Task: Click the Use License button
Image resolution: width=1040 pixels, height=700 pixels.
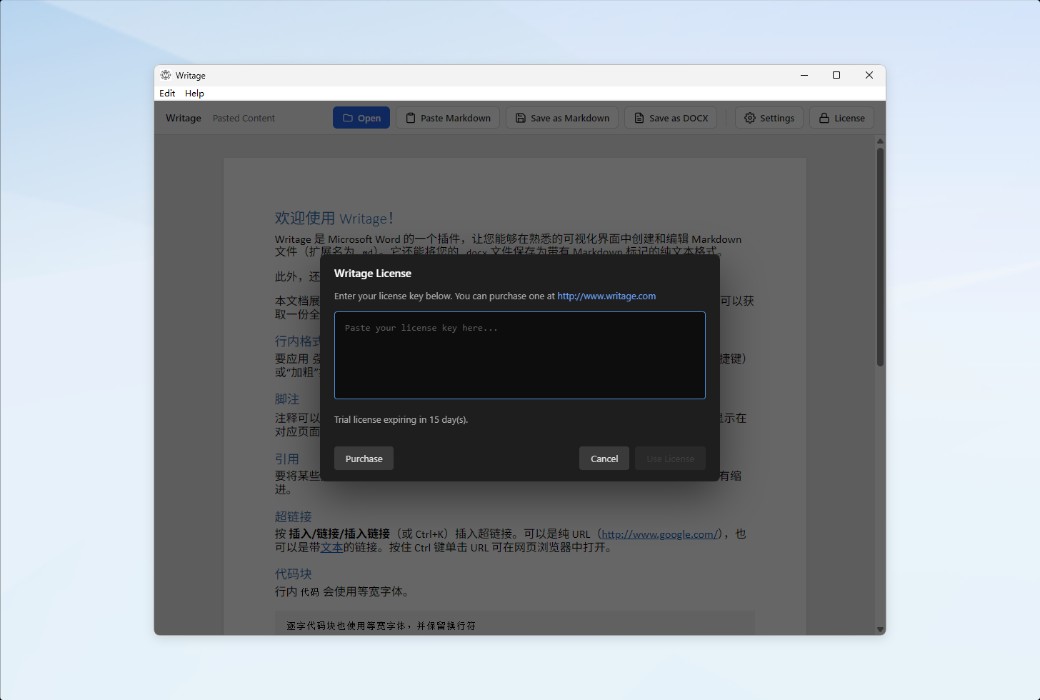Action: (670, 458)
